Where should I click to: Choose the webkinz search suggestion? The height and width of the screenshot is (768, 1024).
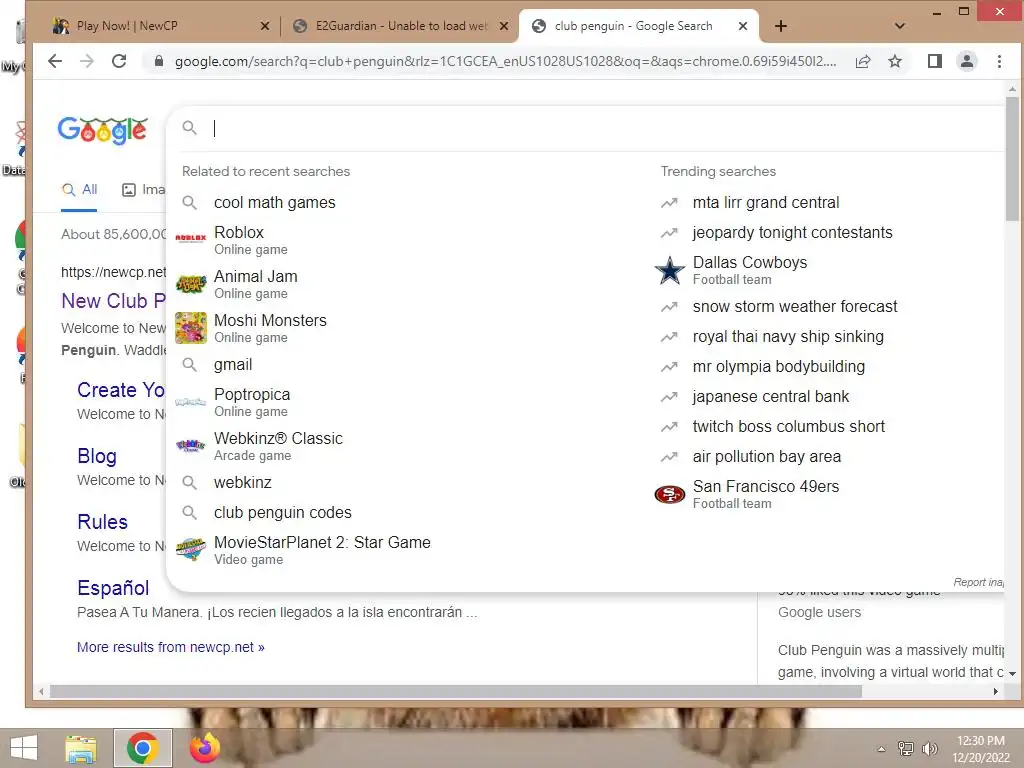point(242,483)
